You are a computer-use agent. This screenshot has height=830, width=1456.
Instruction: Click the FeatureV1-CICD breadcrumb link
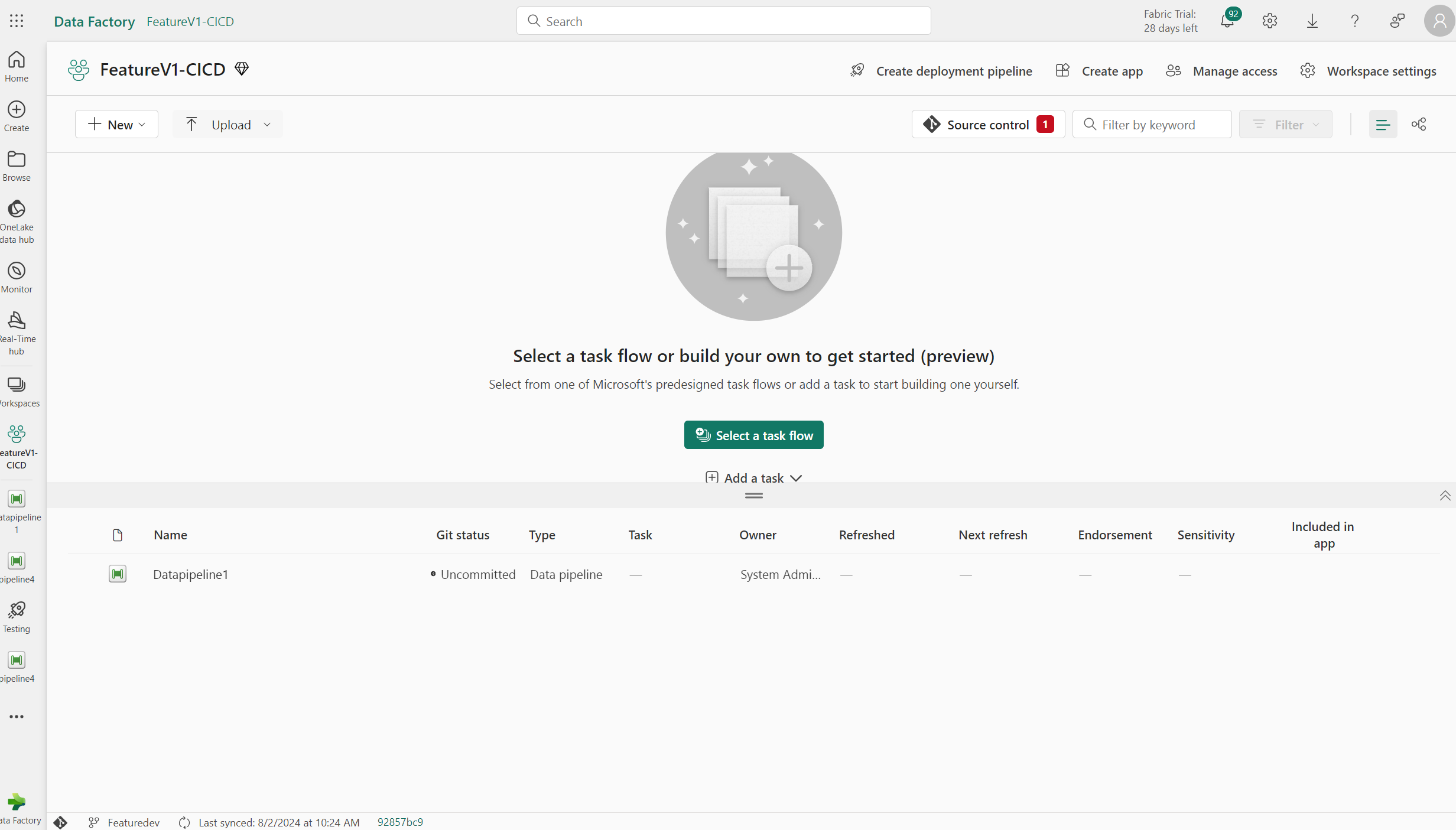(x=190, y=21)
